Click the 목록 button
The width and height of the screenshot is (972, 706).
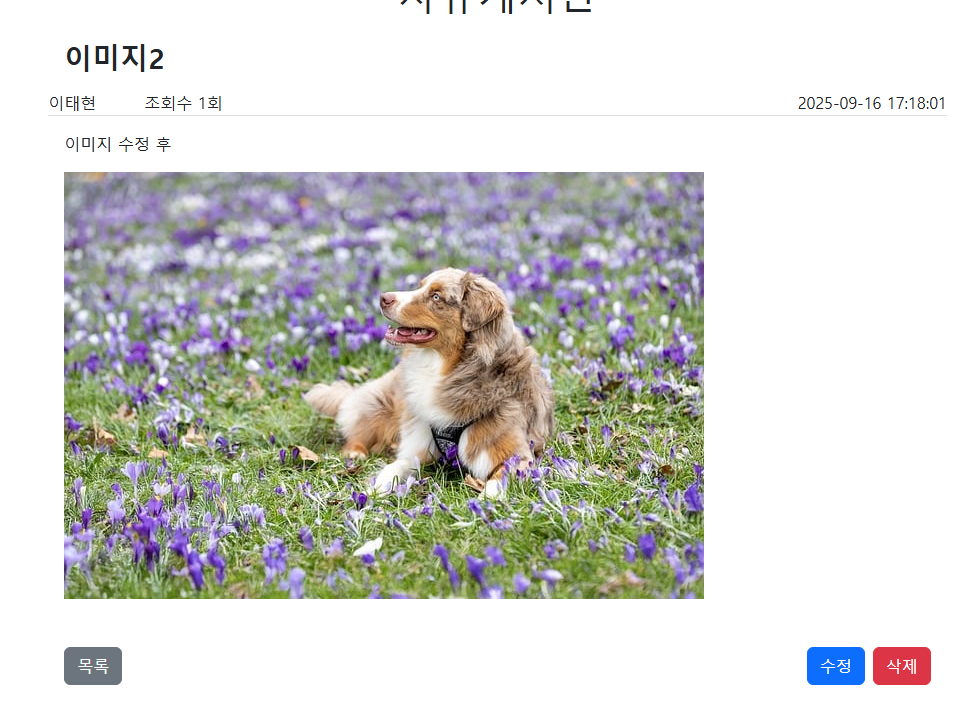click(93, 666)
